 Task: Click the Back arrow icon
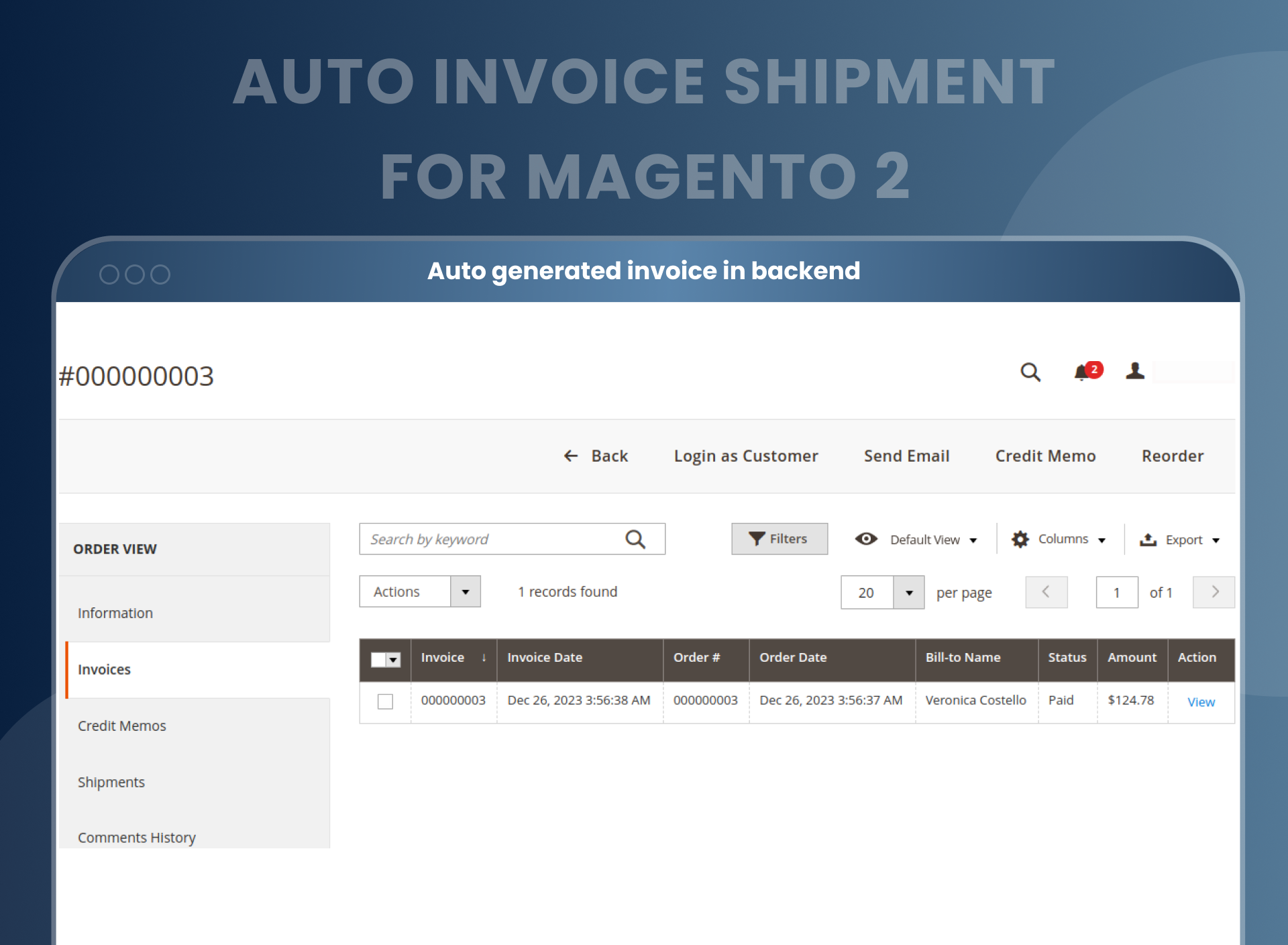pyautogui.click(x=571, y=456)
